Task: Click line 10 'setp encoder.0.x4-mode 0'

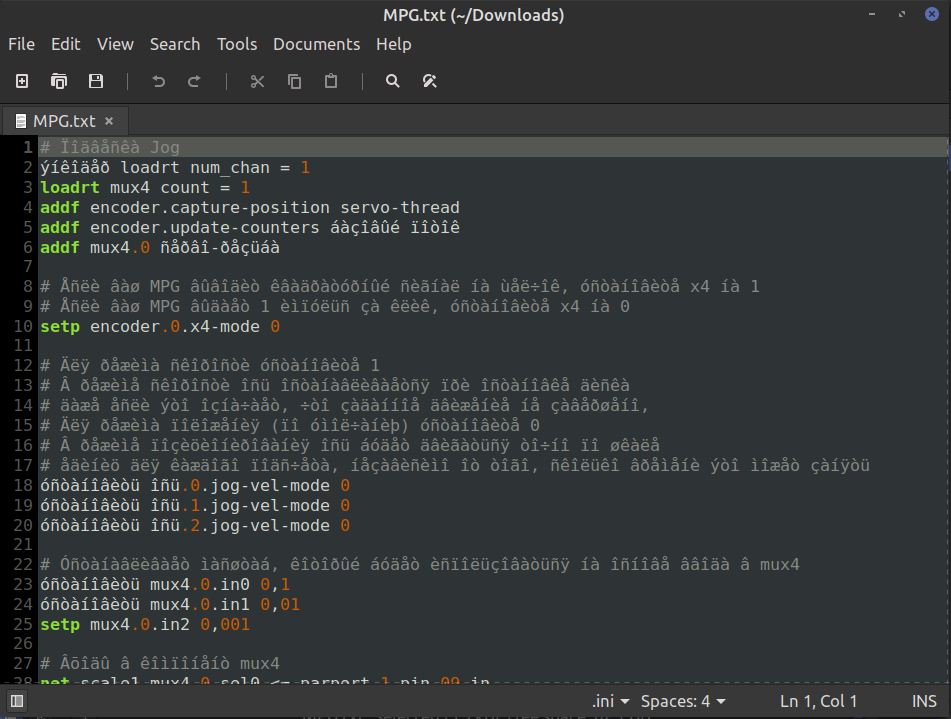Action: coord(160,326)
